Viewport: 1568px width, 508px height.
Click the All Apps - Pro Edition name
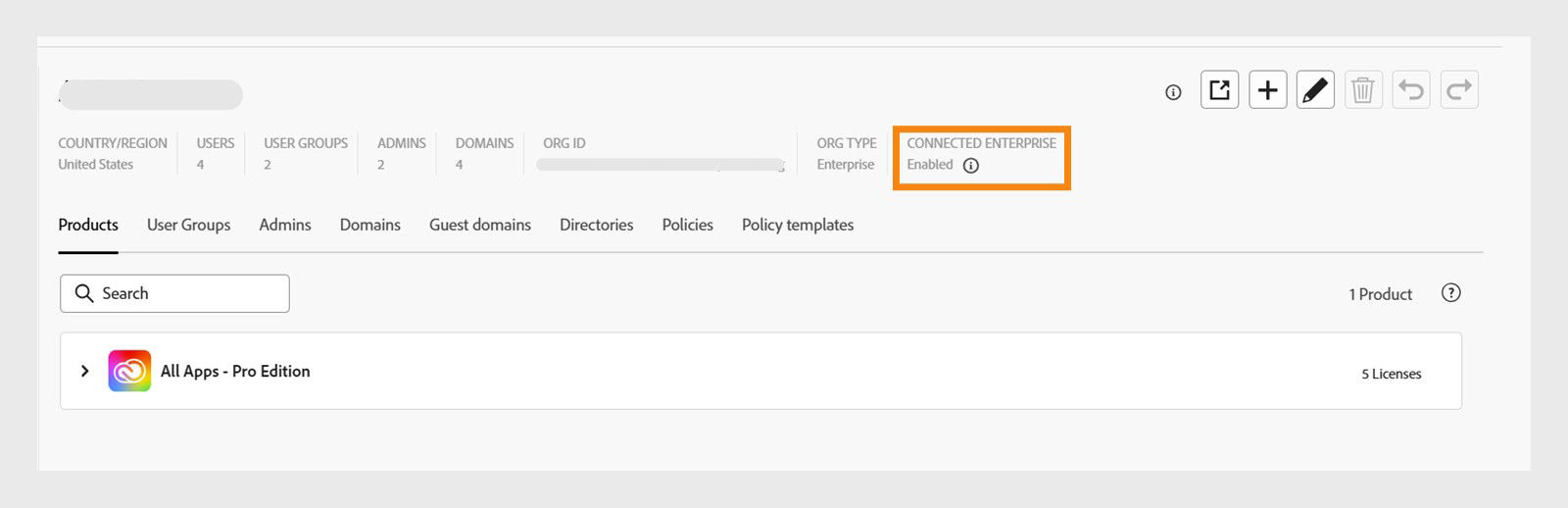point(235,372)
